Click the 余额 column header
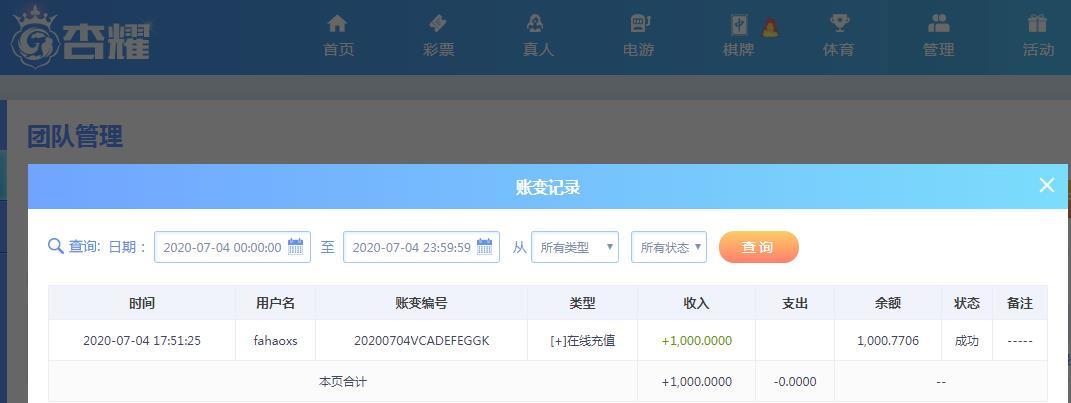 pyautogui.click(x=888, y=303)
